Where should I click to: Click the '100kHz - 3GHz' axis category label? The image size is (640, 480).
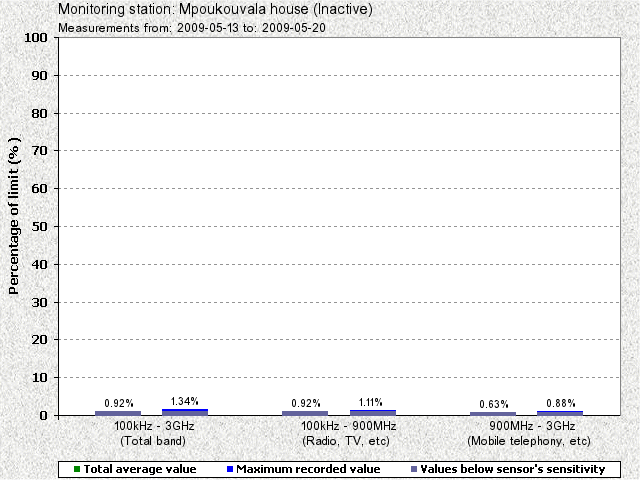click(154, 426)
